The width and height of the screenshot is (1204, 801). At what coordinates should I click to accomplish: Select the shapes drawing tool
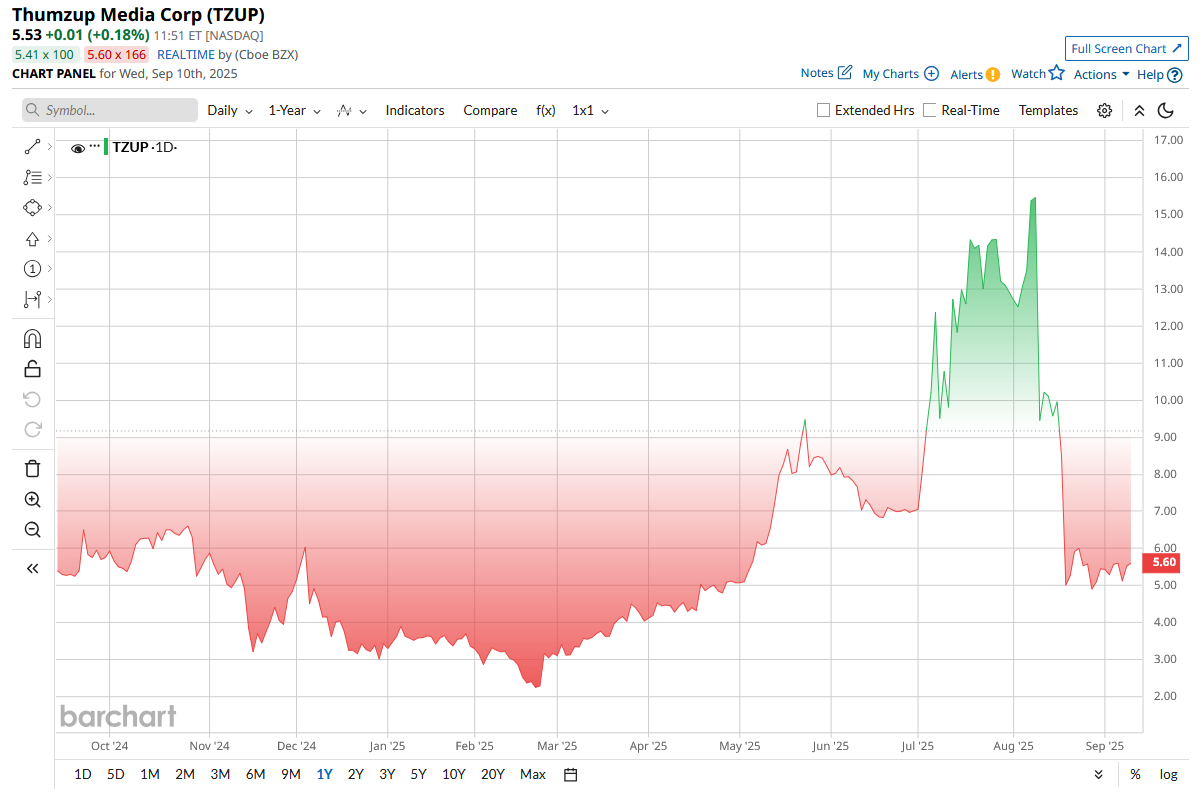tap(32, 208)
